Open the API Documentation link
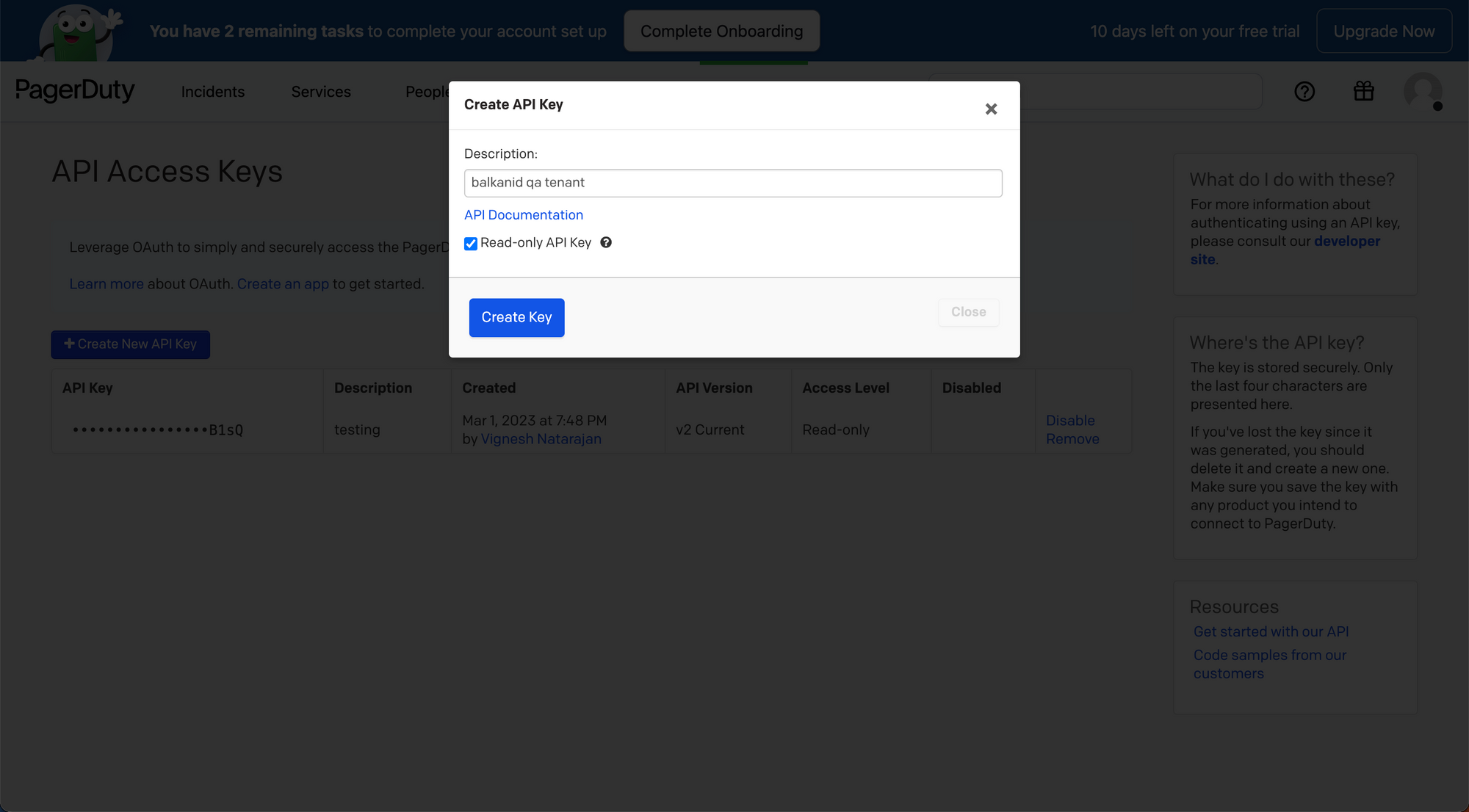This screenshot has width=1469, height=812. click(523, 215)
